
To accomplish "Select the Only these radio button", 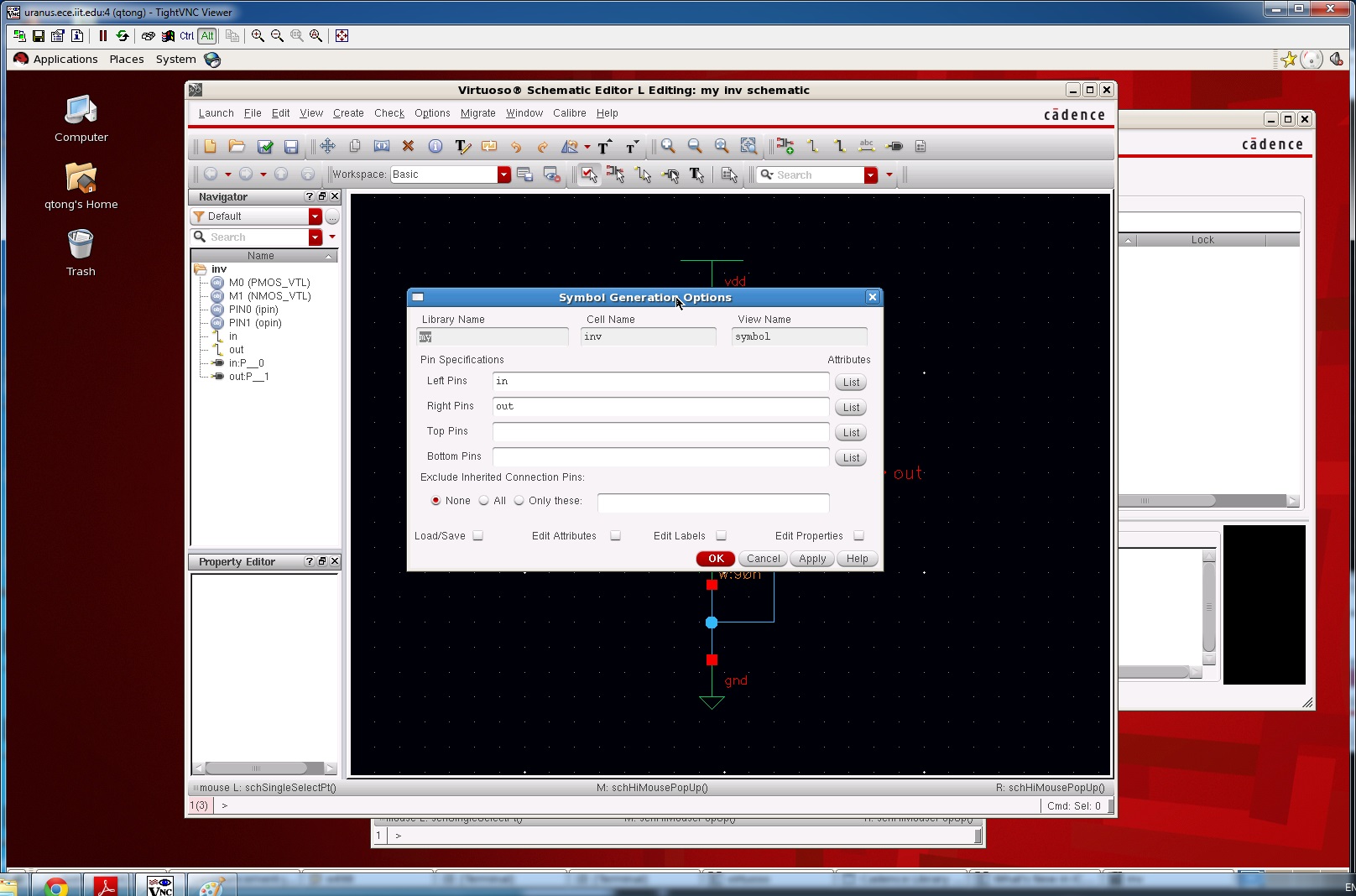I will tap(519, 501).
